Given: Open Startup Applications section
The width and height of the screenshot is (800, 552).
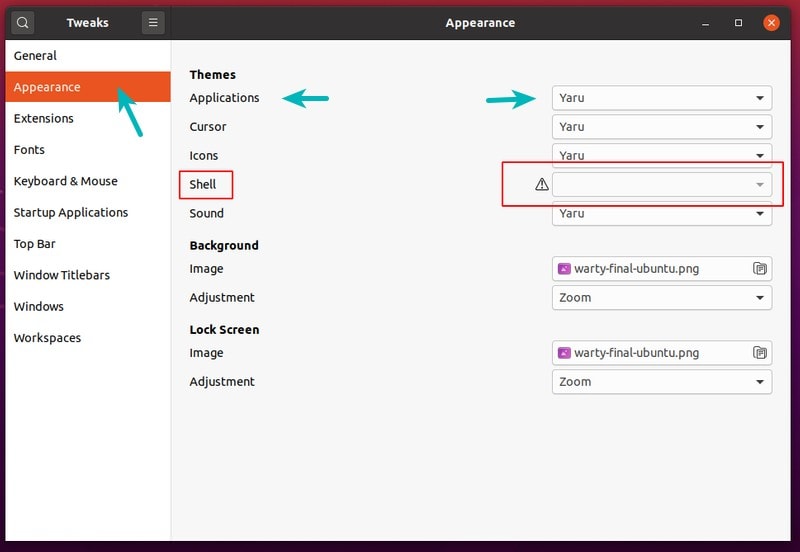Looking at the screenshot, I should pos(88,212).
